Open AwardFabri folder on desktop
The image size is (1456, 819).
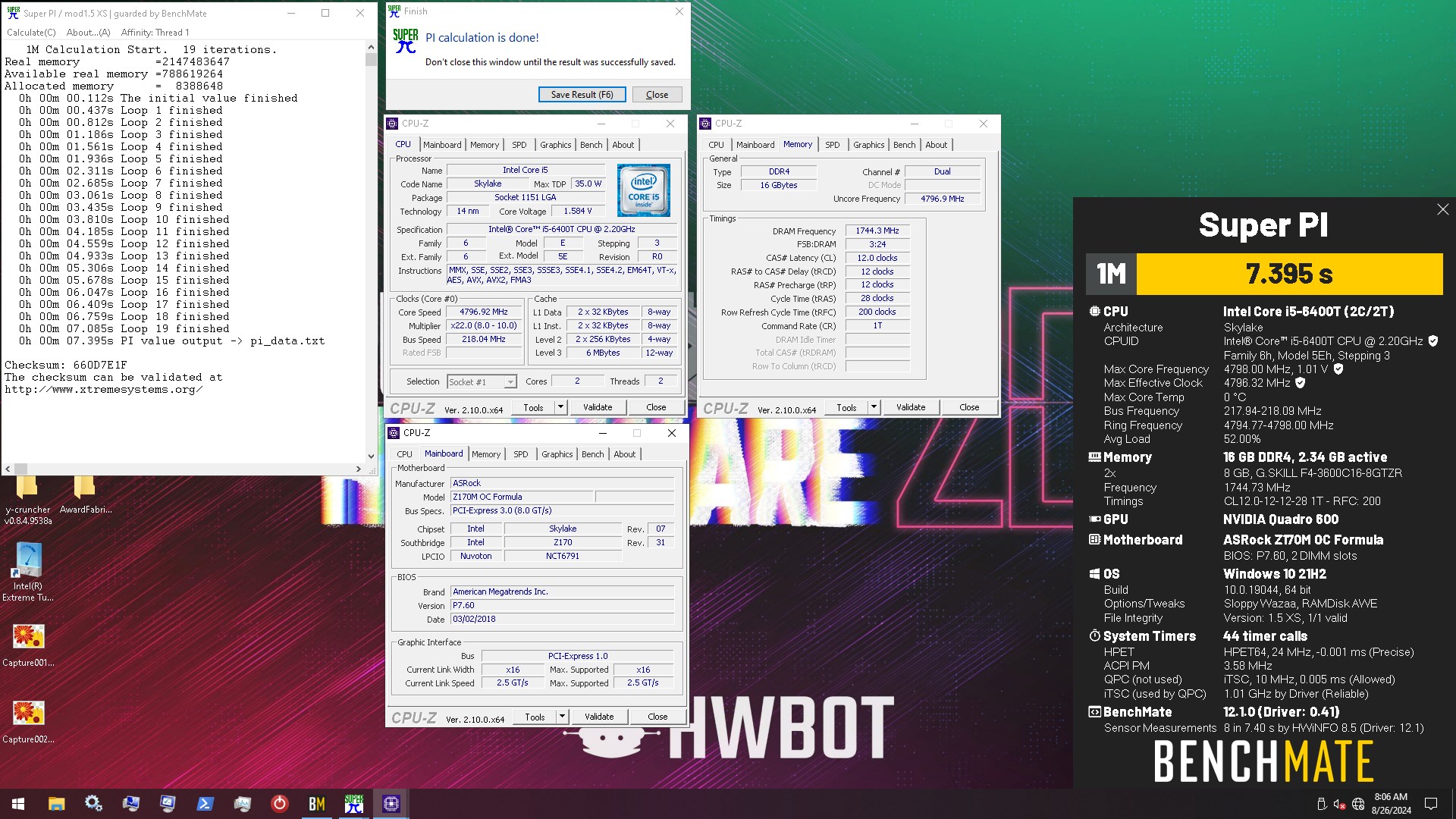[x=85, y=494]
